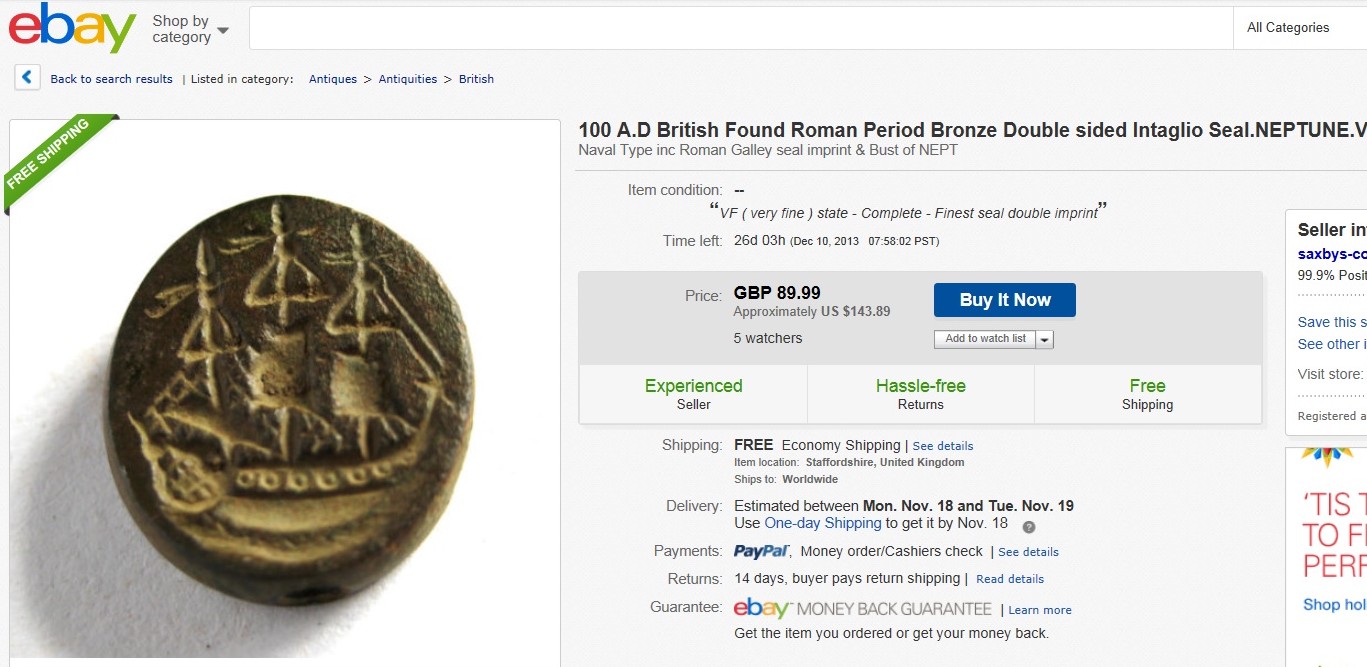Go back to search results
The image size is (1367, 667).
point(111,79)
